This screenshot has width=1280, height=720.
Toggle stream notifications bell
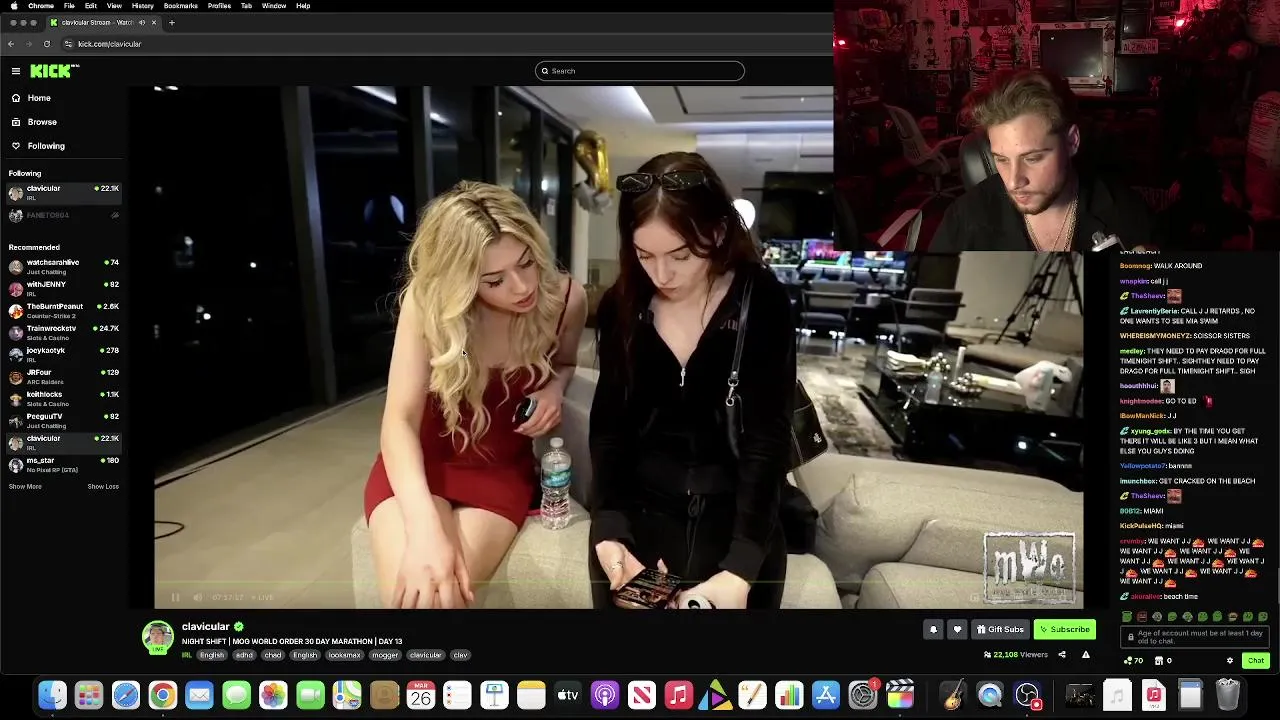coord(933,629)
